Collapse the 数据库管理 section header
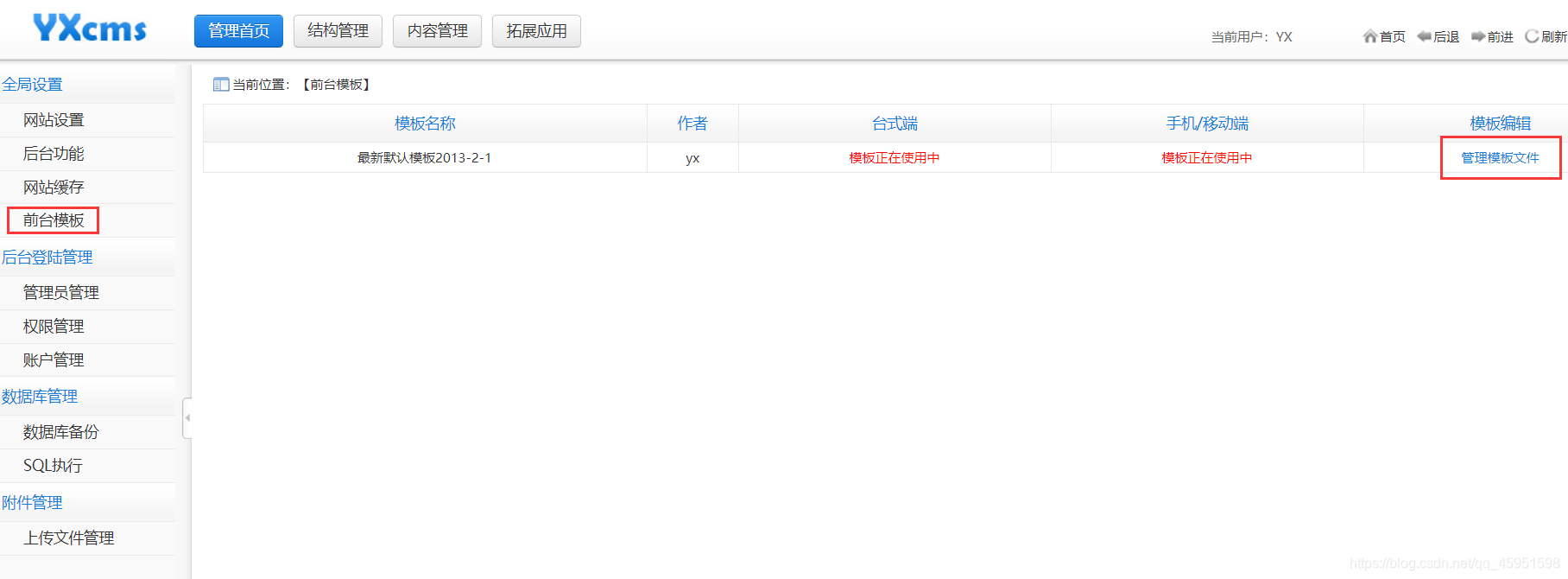The width and height of the screenshot is (1568, 579). coord(87,396)
